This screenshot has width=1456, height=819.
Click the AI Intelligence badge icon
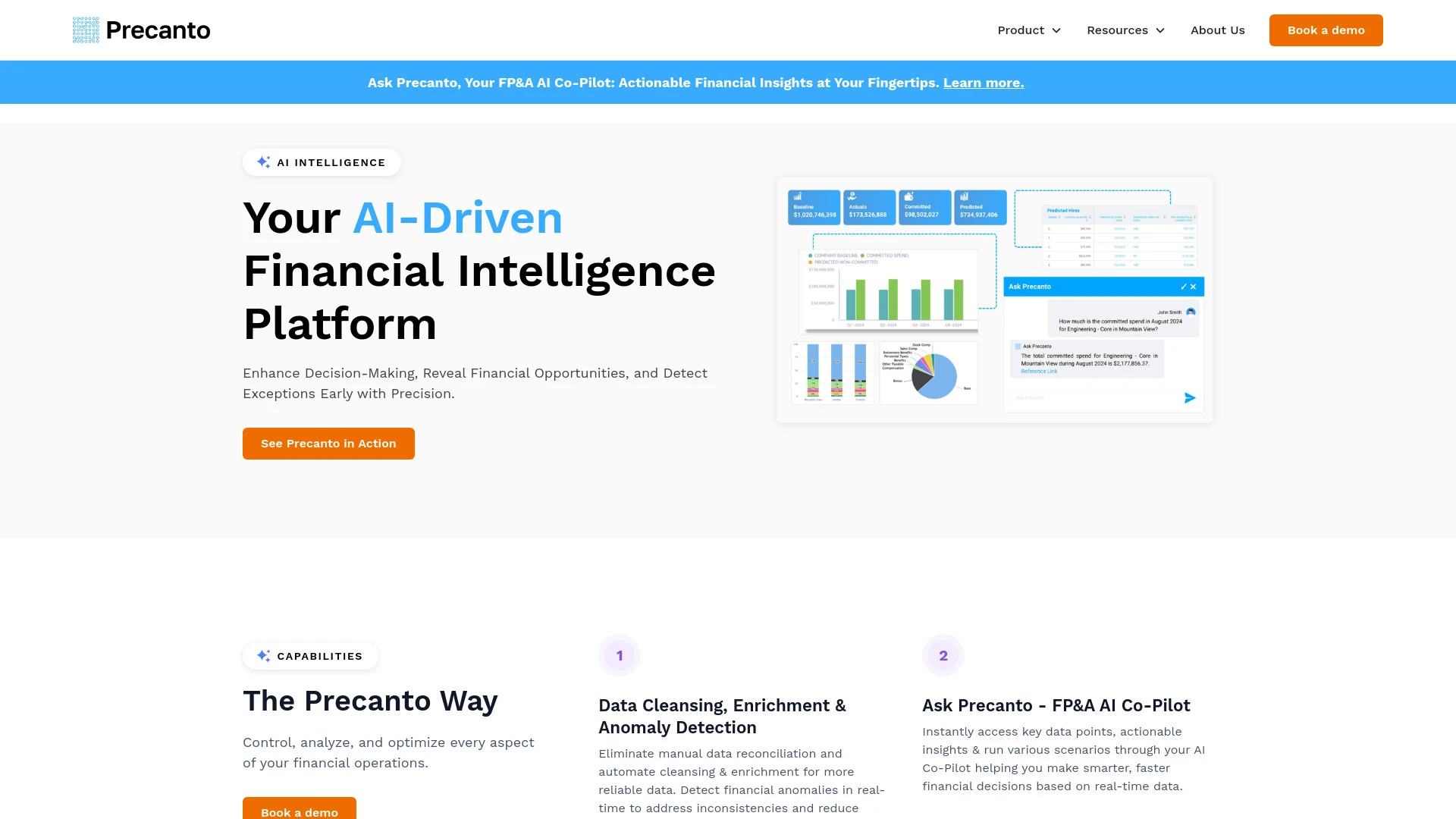point(264,162)
